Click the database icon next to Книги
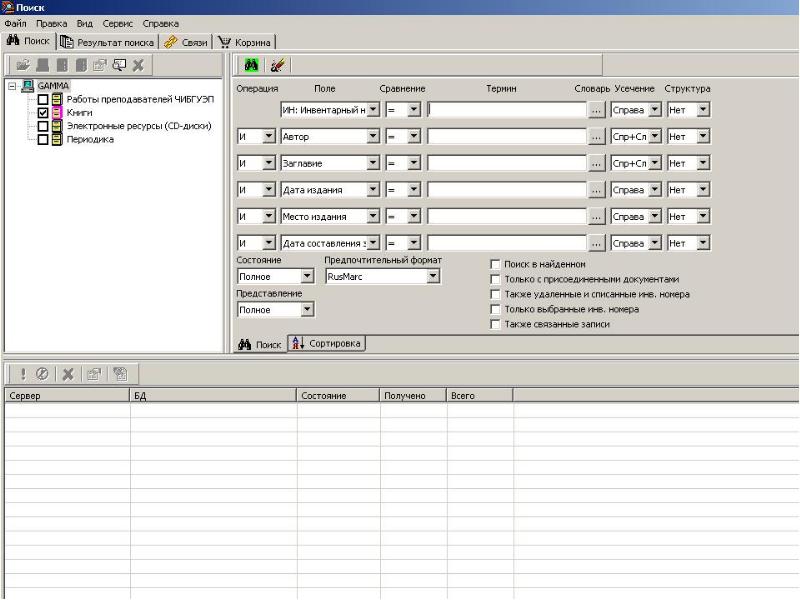 click(x=57, y=112)
